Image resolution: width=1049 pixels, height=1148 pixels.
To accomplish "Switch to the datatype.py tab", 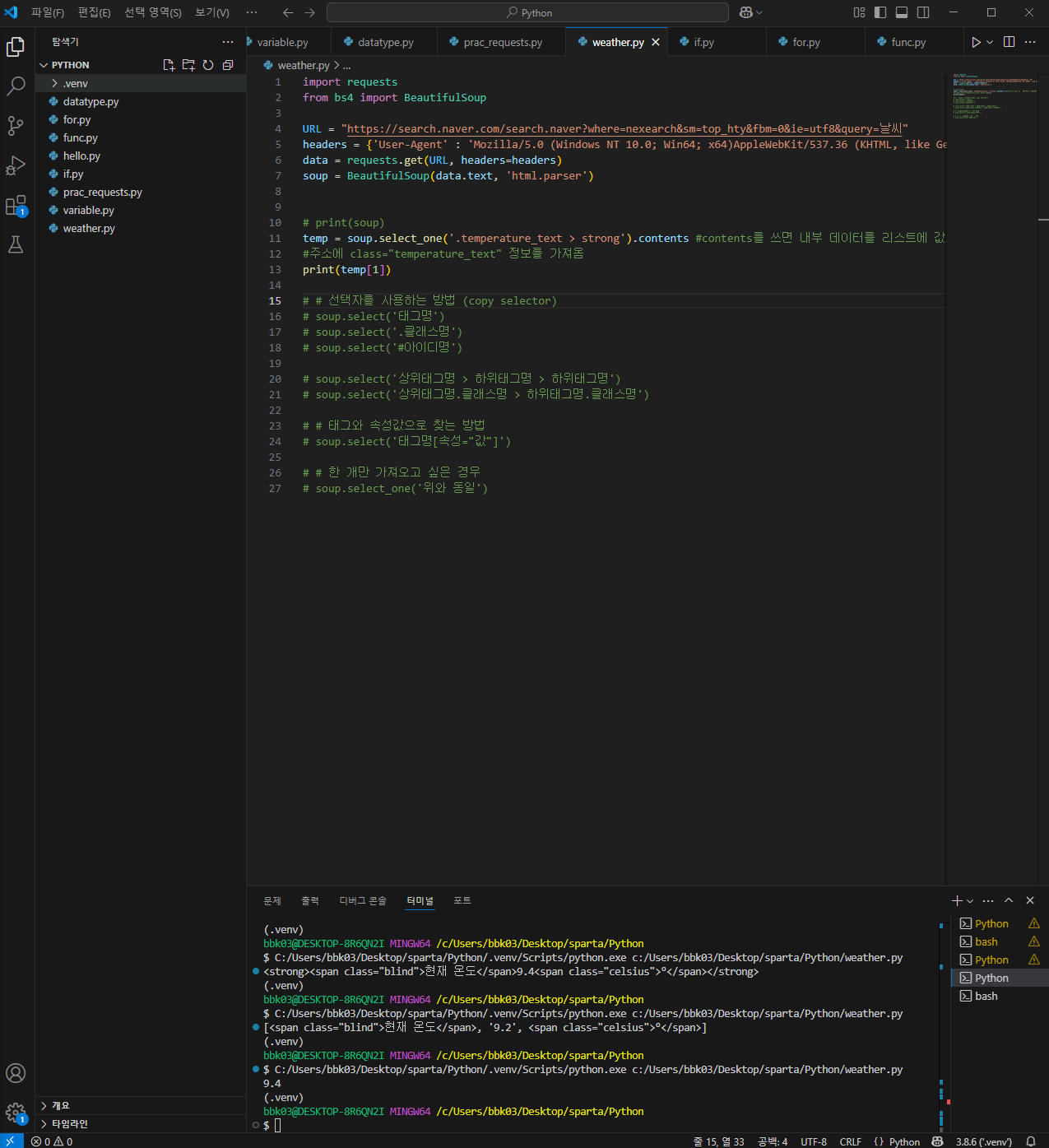I will pos(384,42).
